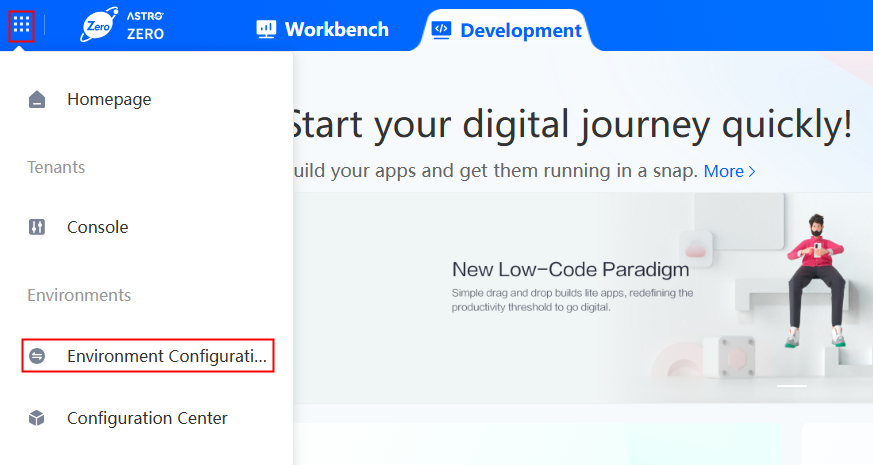Click the banner carousel indicator dash
Screen dimensions: 873x465
pyautogui.click(x=792, y=385)
